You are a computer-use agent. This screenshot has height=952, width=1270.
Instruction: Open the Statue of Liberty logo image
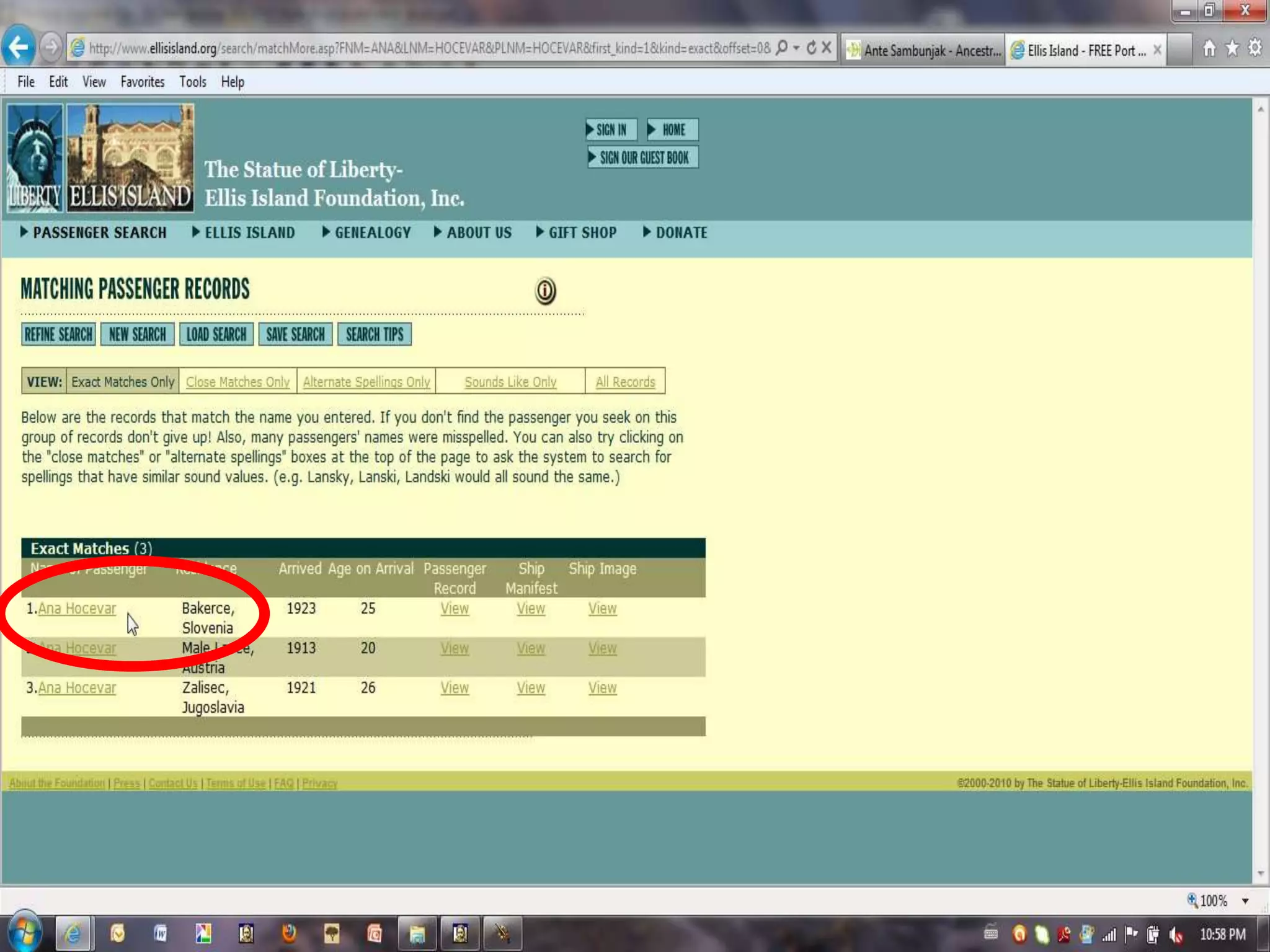[x=35, y=157]
